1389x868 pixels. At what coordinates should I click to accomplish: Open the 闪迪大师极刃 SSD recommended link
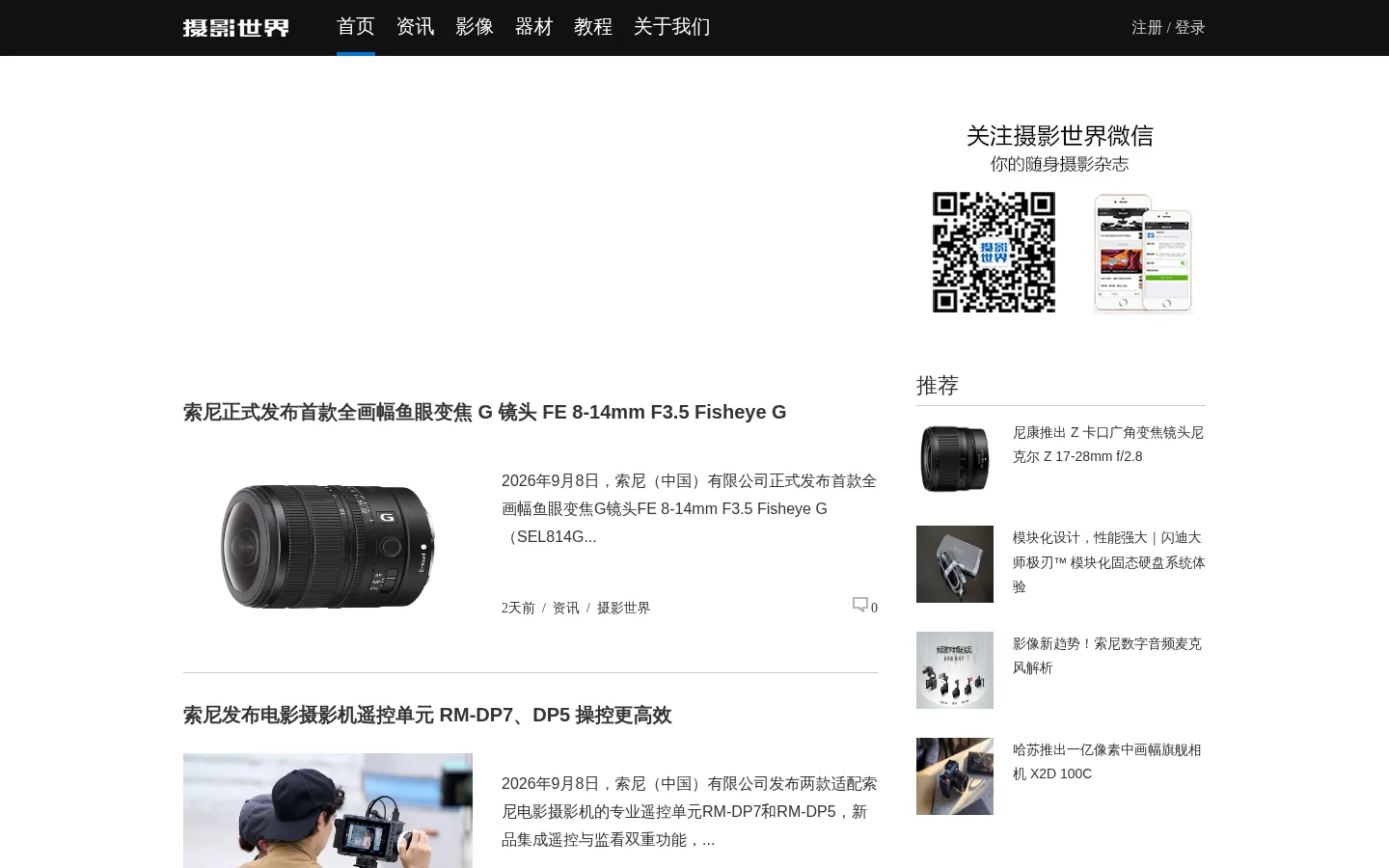pos(1109,562)
